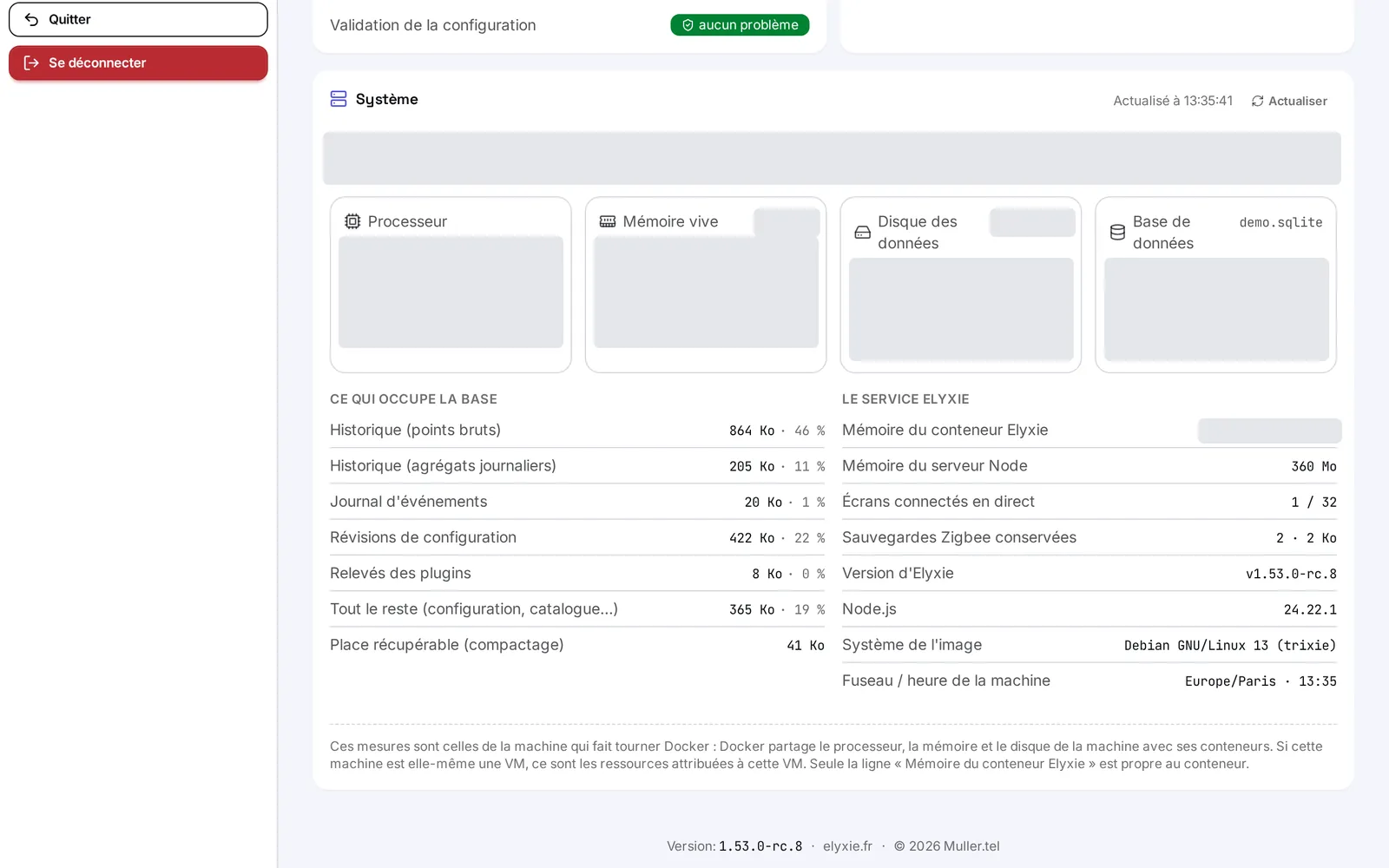Click Mémoire du conteneur Elyxie label
The width and height of the screenshot is (1389, 868).
945,430
